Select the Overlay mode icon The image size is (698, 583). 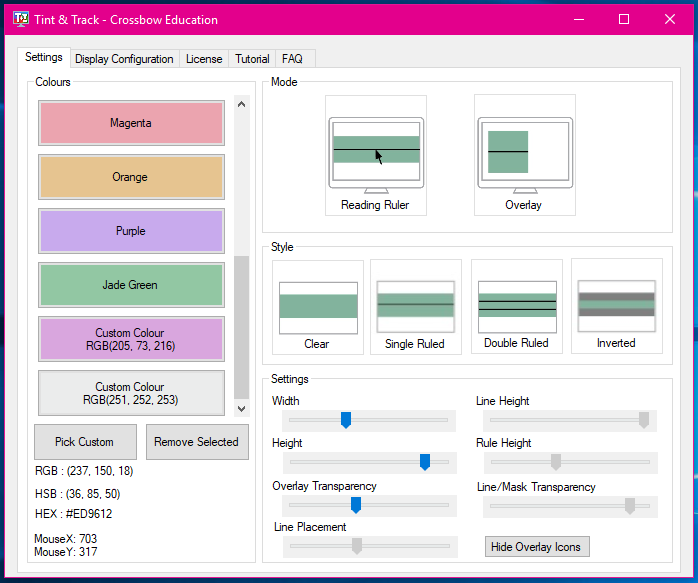(x=525, y=155)
